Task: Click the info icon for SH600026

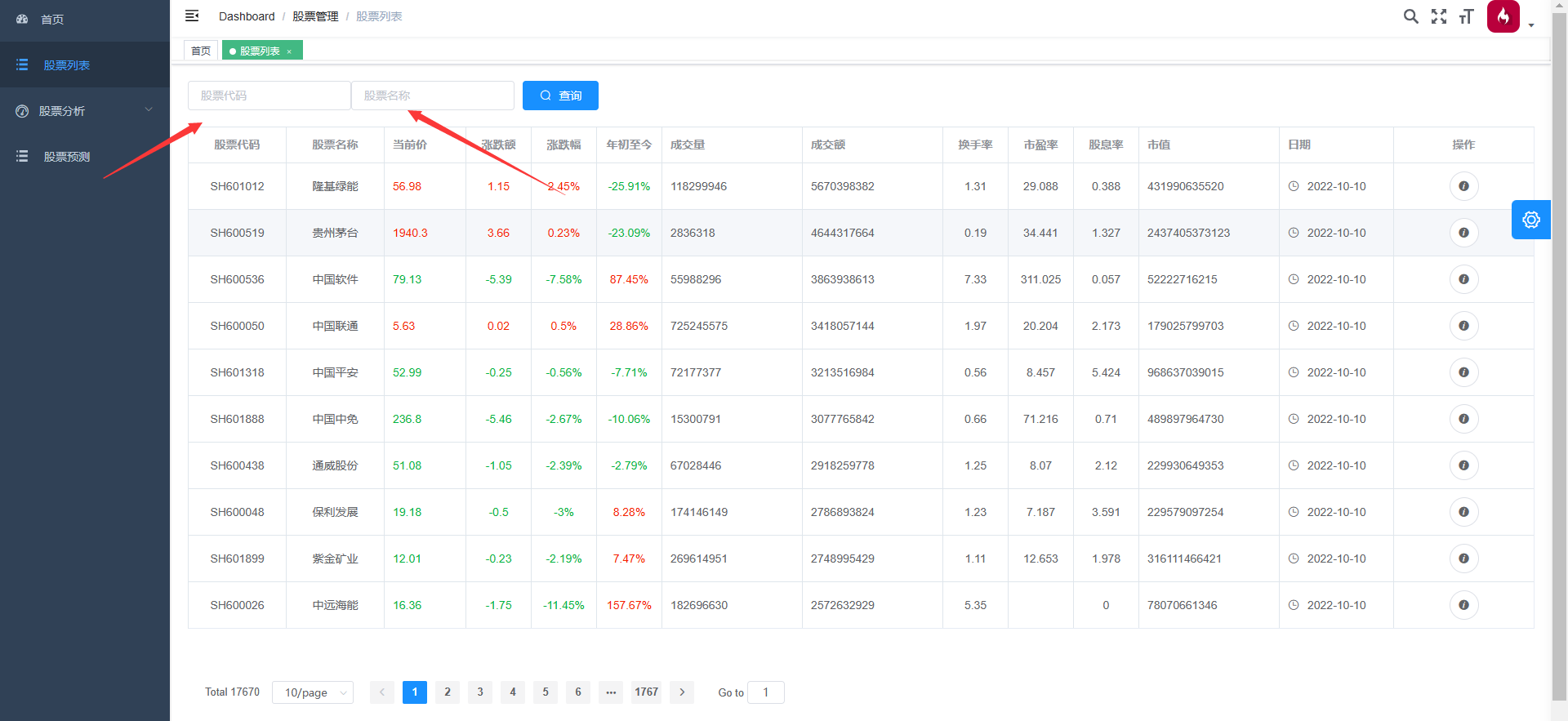Action: [1463, 605]
